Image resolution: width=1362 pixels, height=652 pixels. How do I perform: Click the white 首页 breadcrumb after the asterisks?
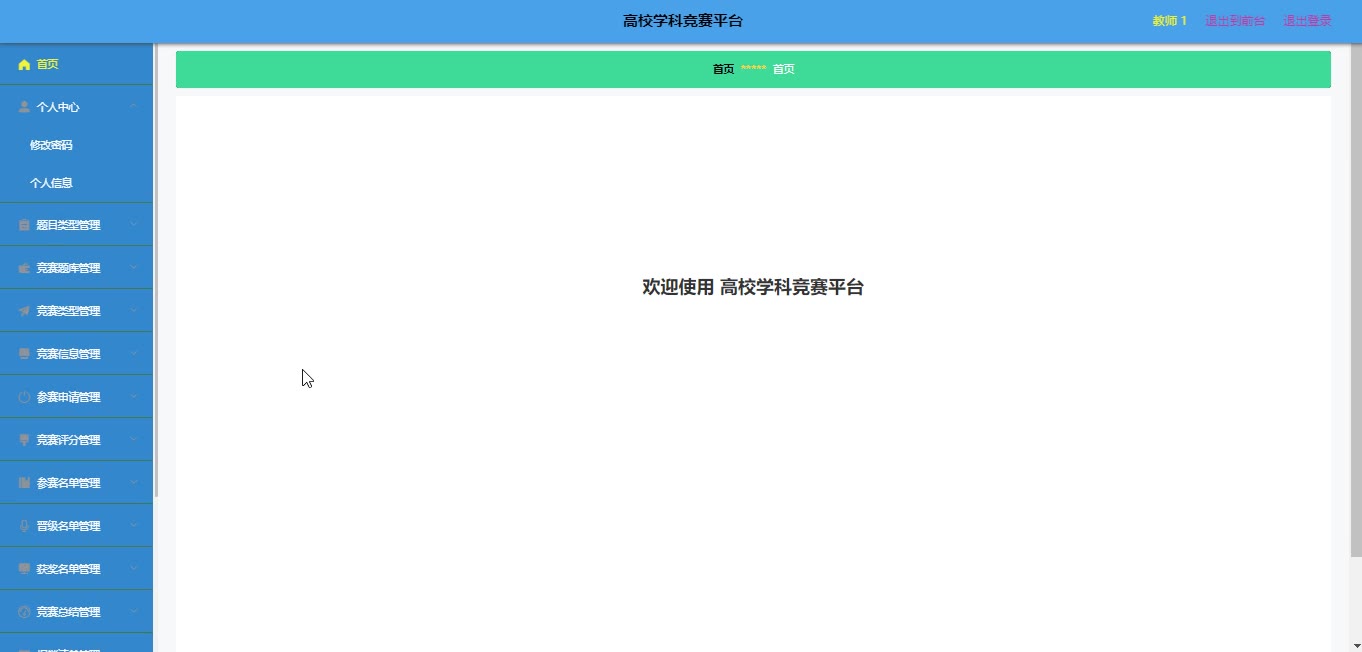pos(783,69)
